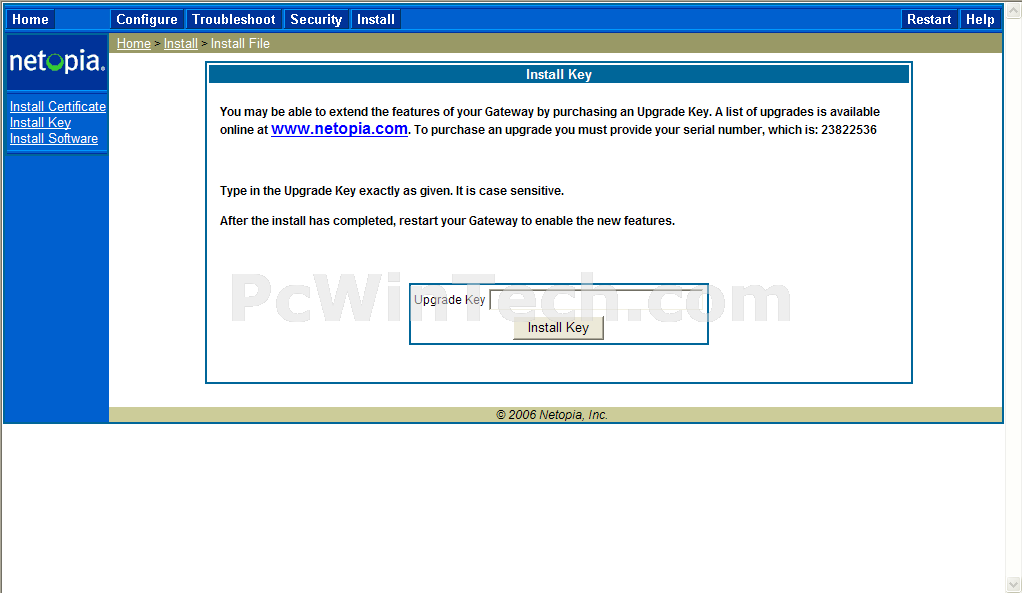
Task: Open the Configure menu tab
Action: (147, 20)
